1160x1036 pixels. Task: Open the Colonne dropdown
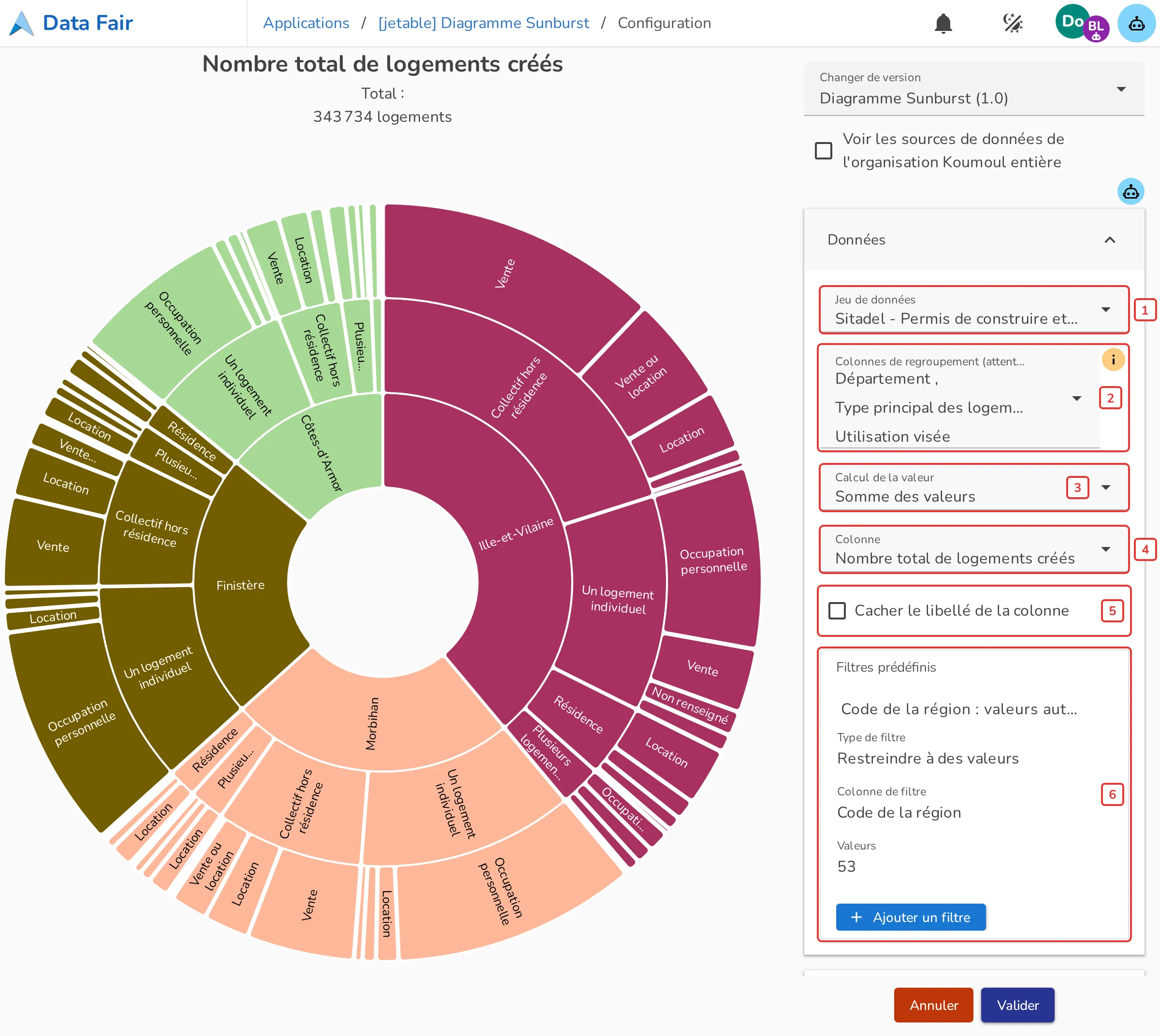pos(973,549)
